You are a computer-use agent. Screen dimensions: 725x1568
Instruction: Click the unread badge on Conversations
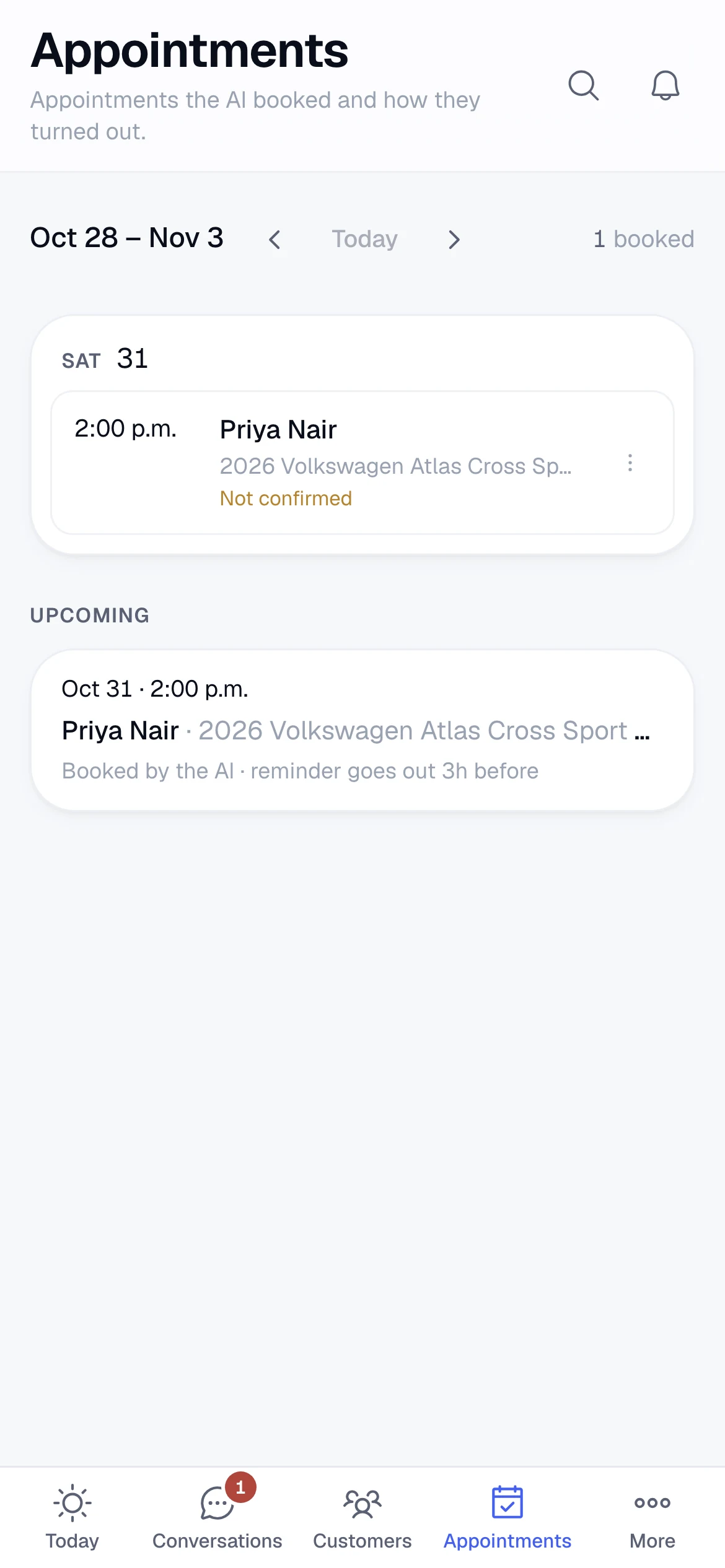point(240,1487)
